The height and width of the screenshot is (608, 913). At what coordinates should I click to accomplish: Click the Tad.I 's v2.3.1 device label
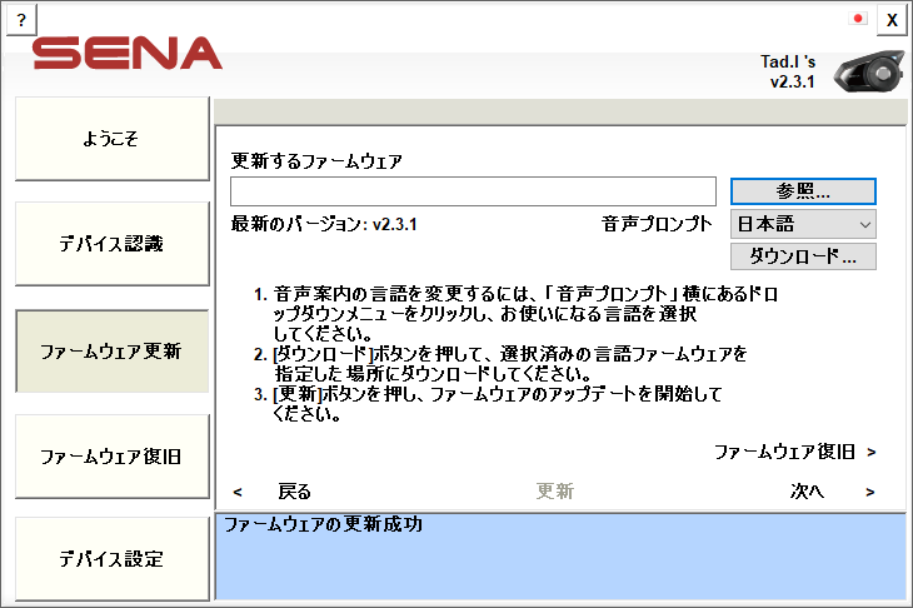click(x=789, y=72)
